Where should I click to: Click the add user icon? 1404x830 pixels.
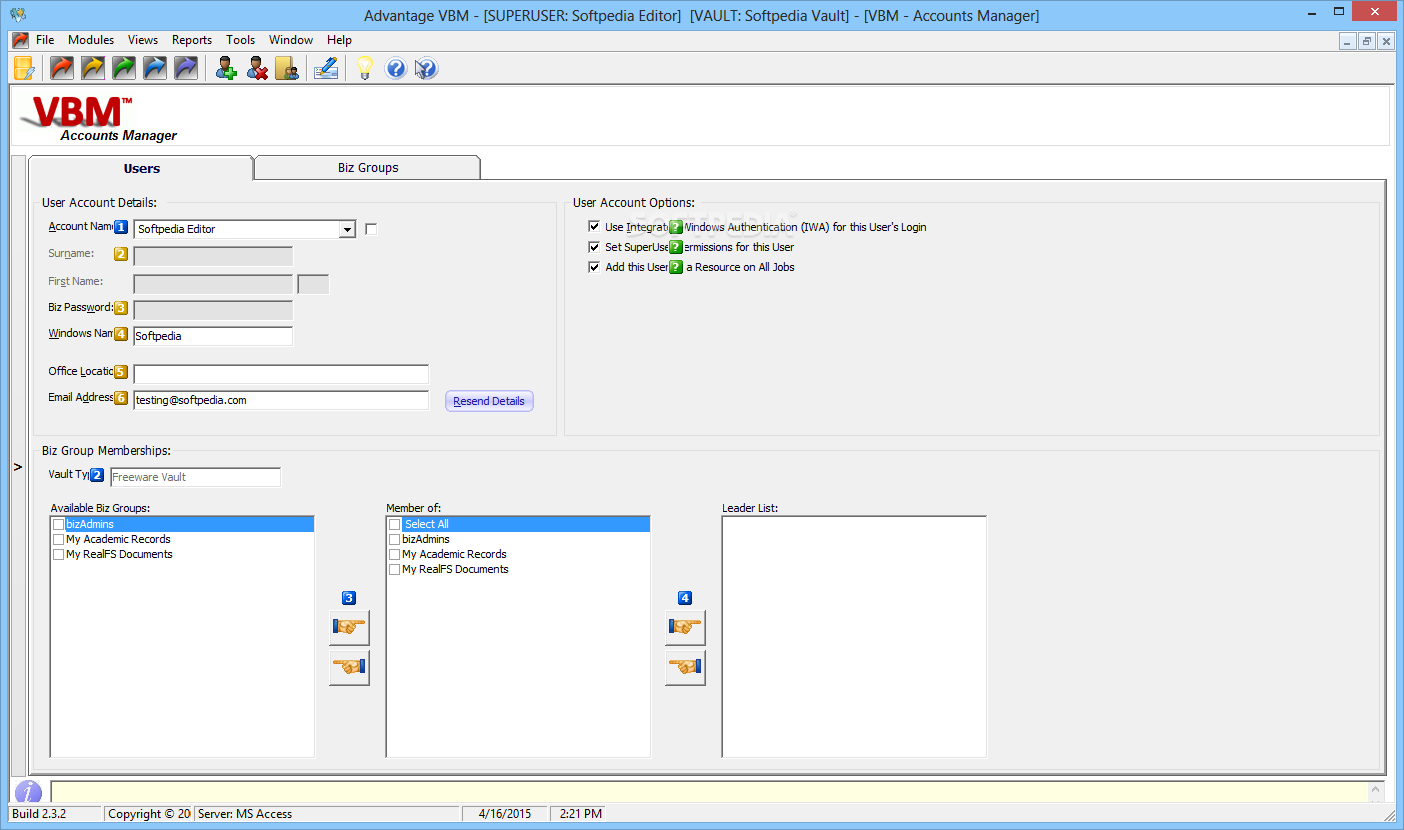click(227, 68)
